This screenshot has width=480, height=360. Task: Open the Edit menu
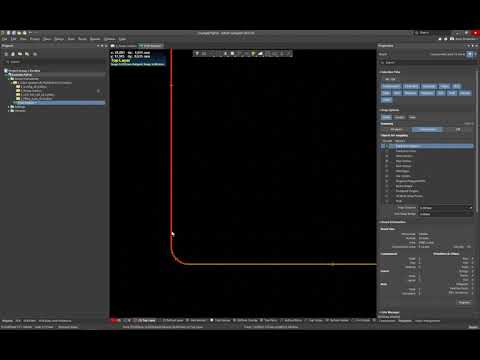[14, 39]
